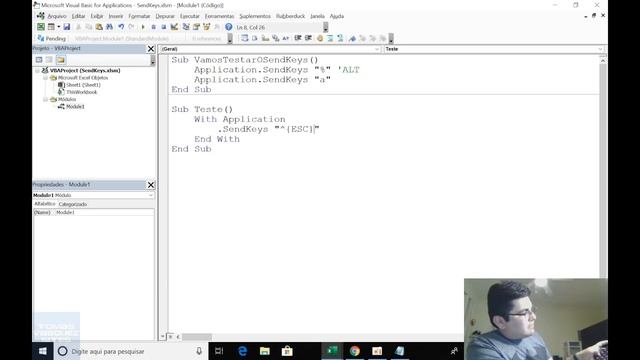Open the Inserir menu
This screenshot has height=360, width=640.
point(116,16)
